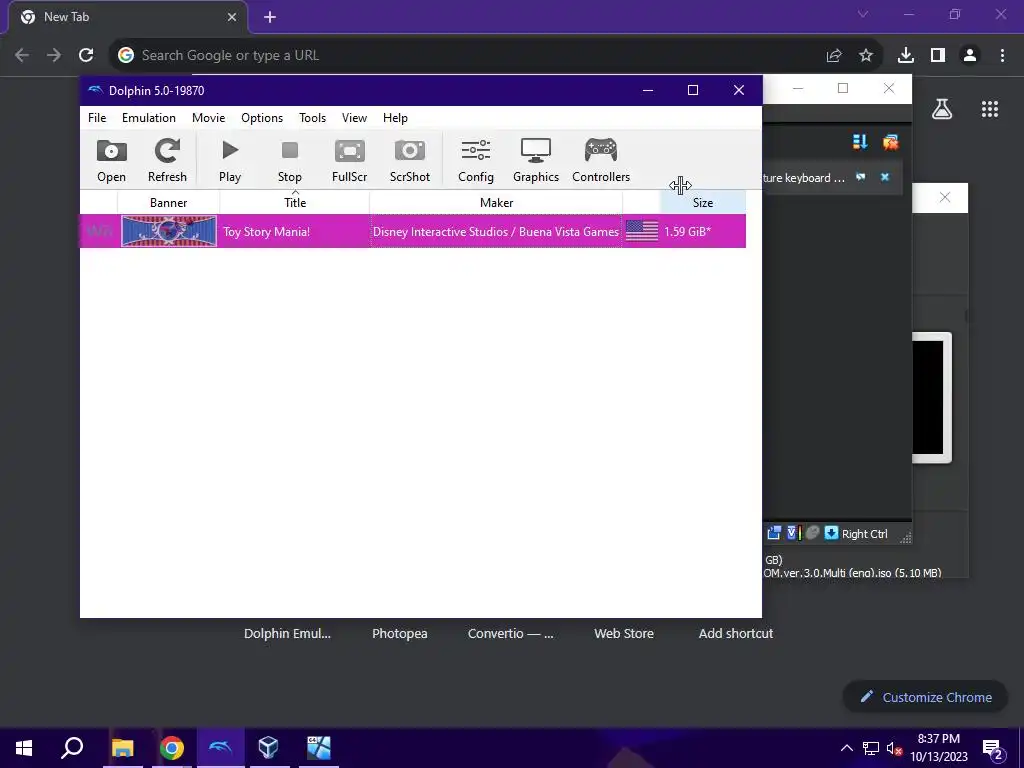
Task: Open a new Chrome tab
Action: tap(270, 18)
